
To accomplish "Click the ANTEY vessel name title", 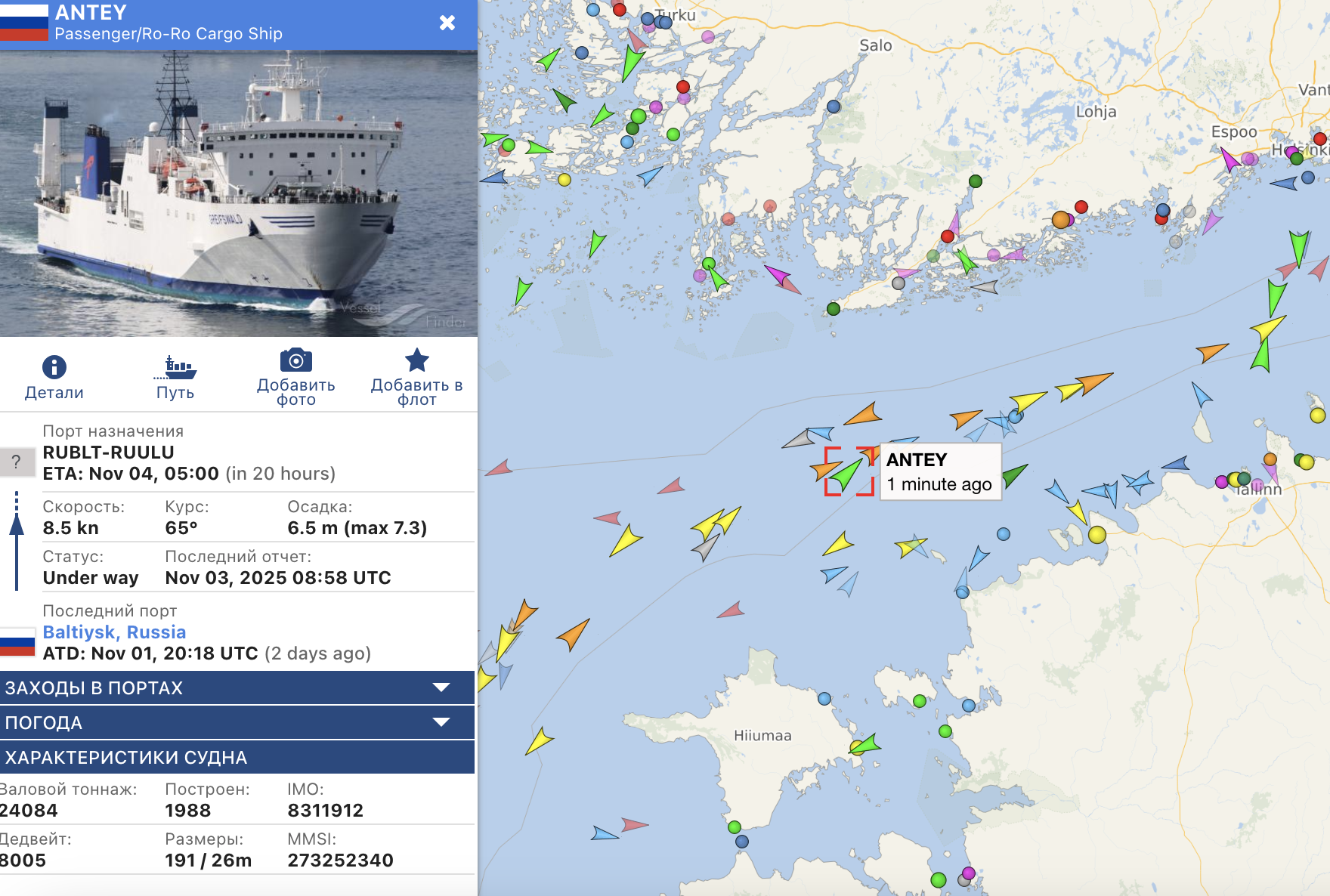I will [x=91, y=13].
